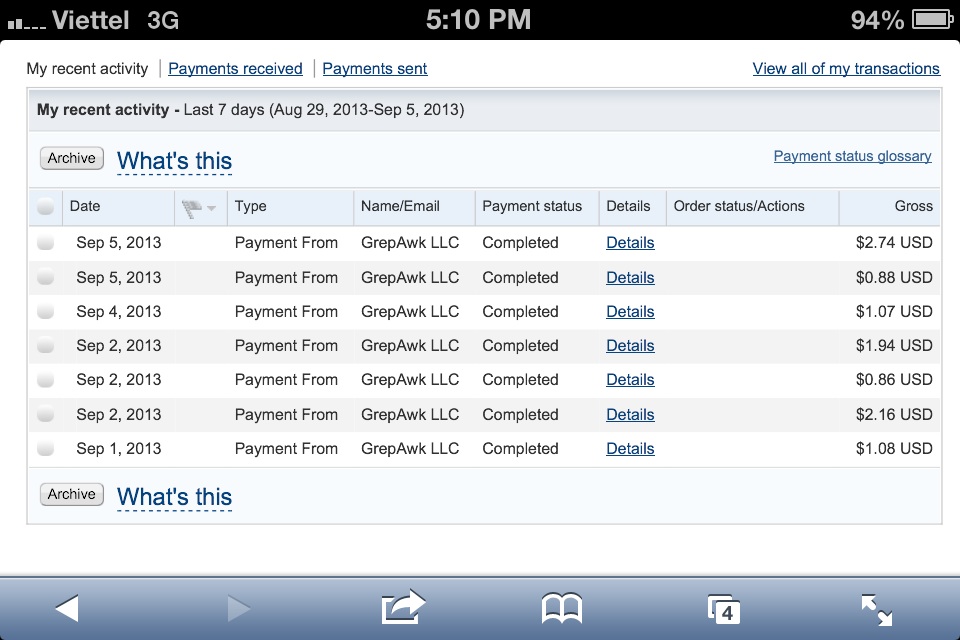The width and height of the screenshot is (960, 640).
Task: Click the bottom Archive button
Action: pos(72,494)
